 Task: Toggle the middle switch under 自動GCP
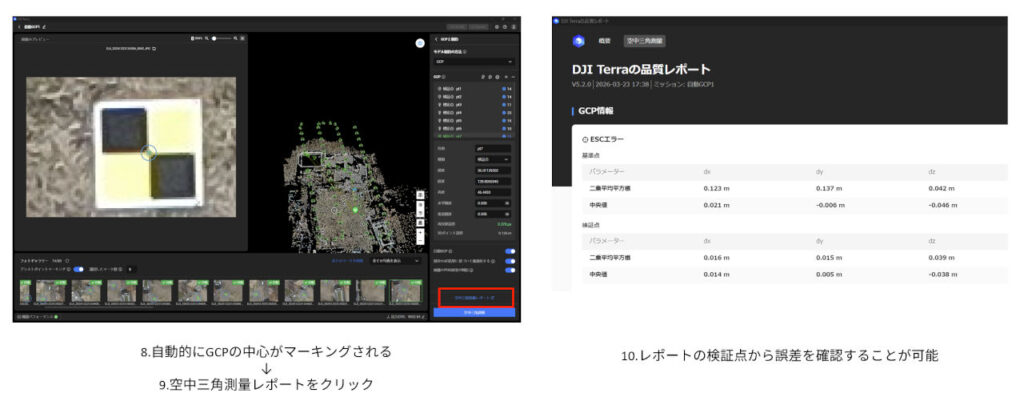(x=510, y=261)
